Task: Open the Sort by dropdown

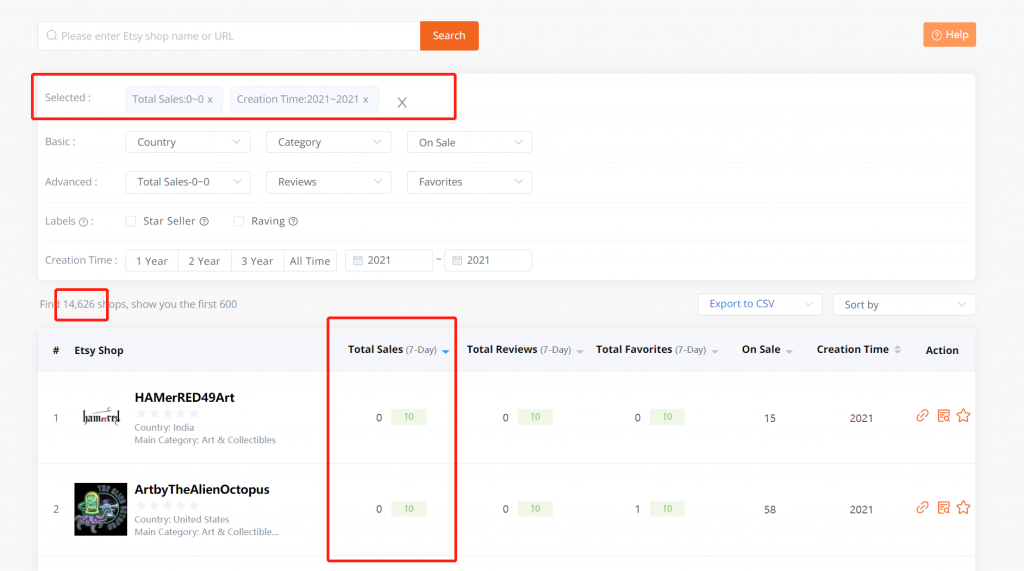Action: coord(904,304)
